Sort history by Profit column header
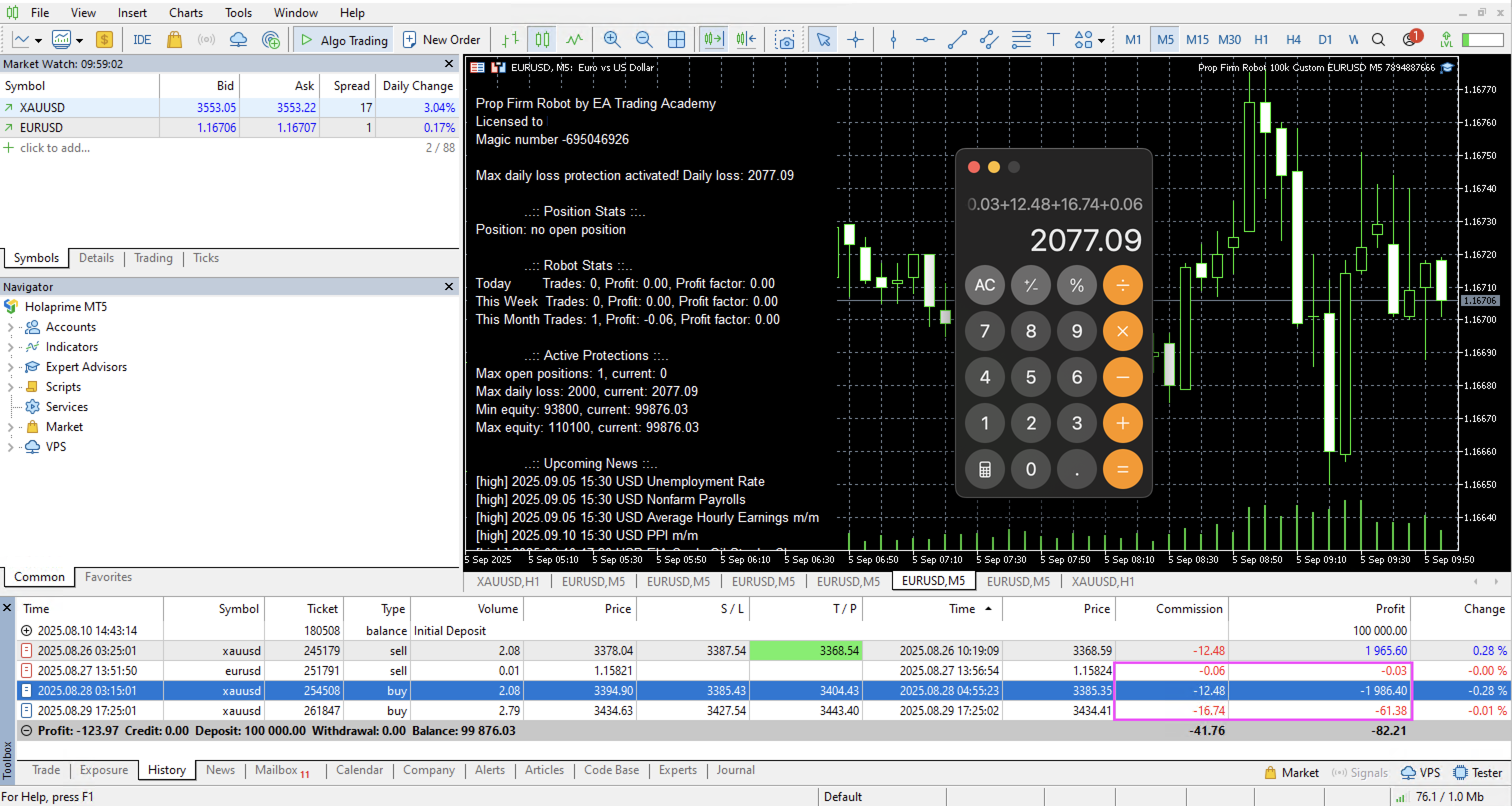This screenshot has height=806, width=1512. tap(1319, 609)
